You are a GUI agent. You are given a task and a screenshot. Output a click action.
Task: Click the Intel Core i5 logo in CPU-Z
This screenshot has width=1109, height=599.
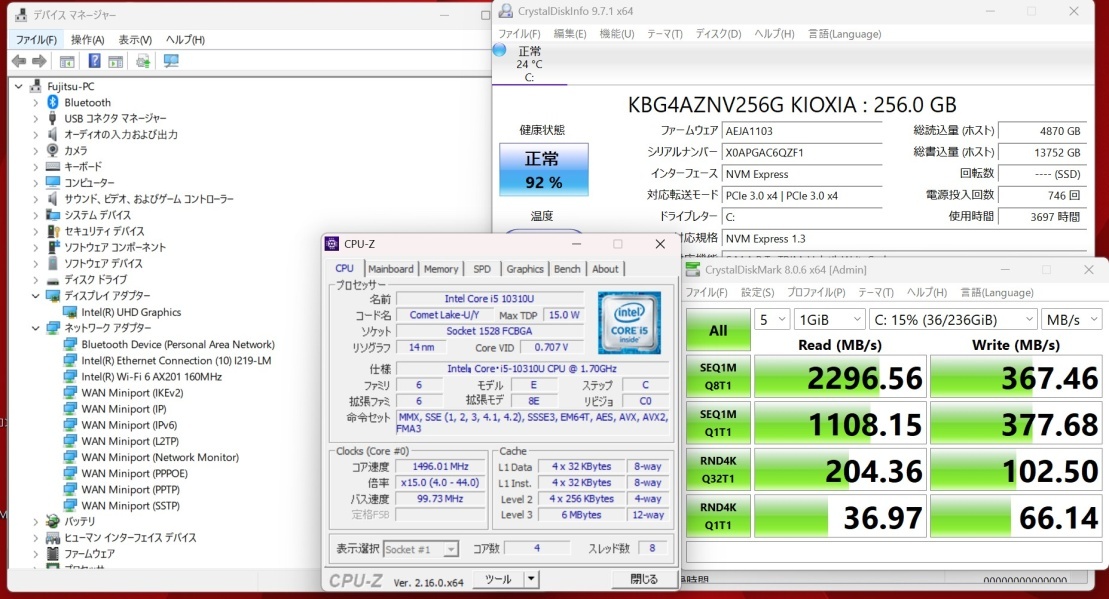coord(629,322)
